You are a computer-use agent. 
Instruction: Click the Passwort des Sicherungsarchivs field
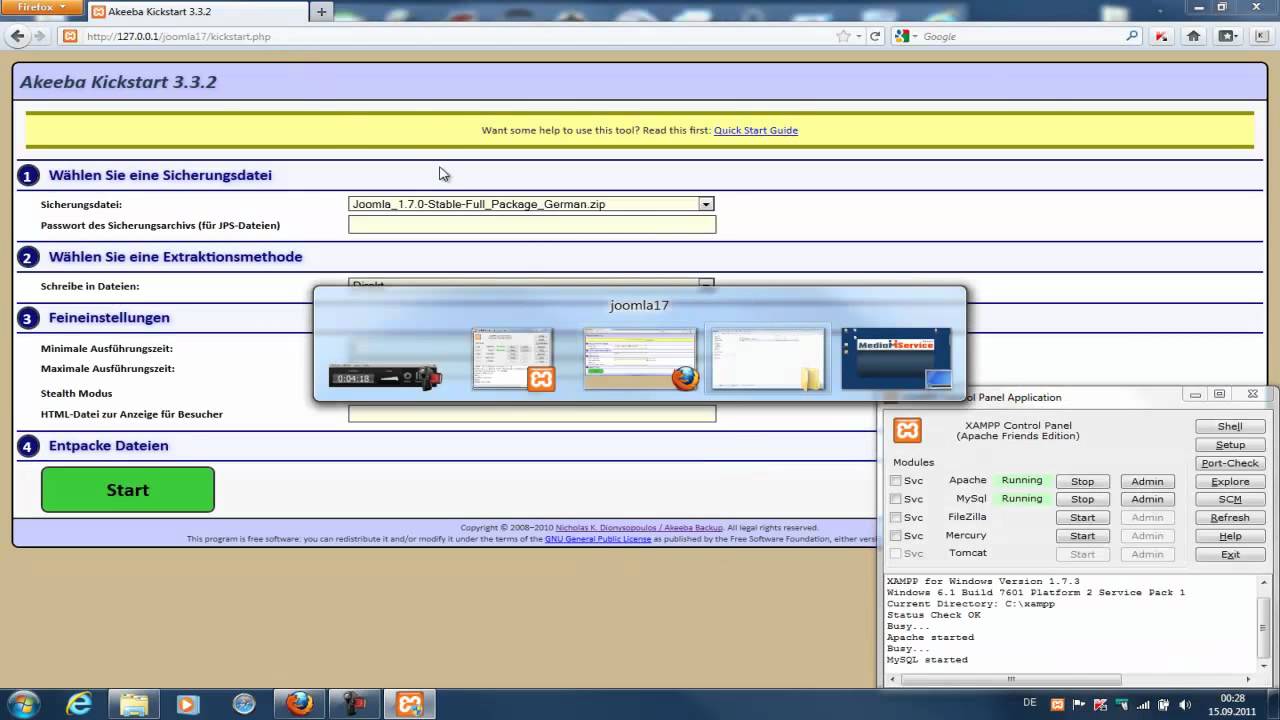coord(532,225)
